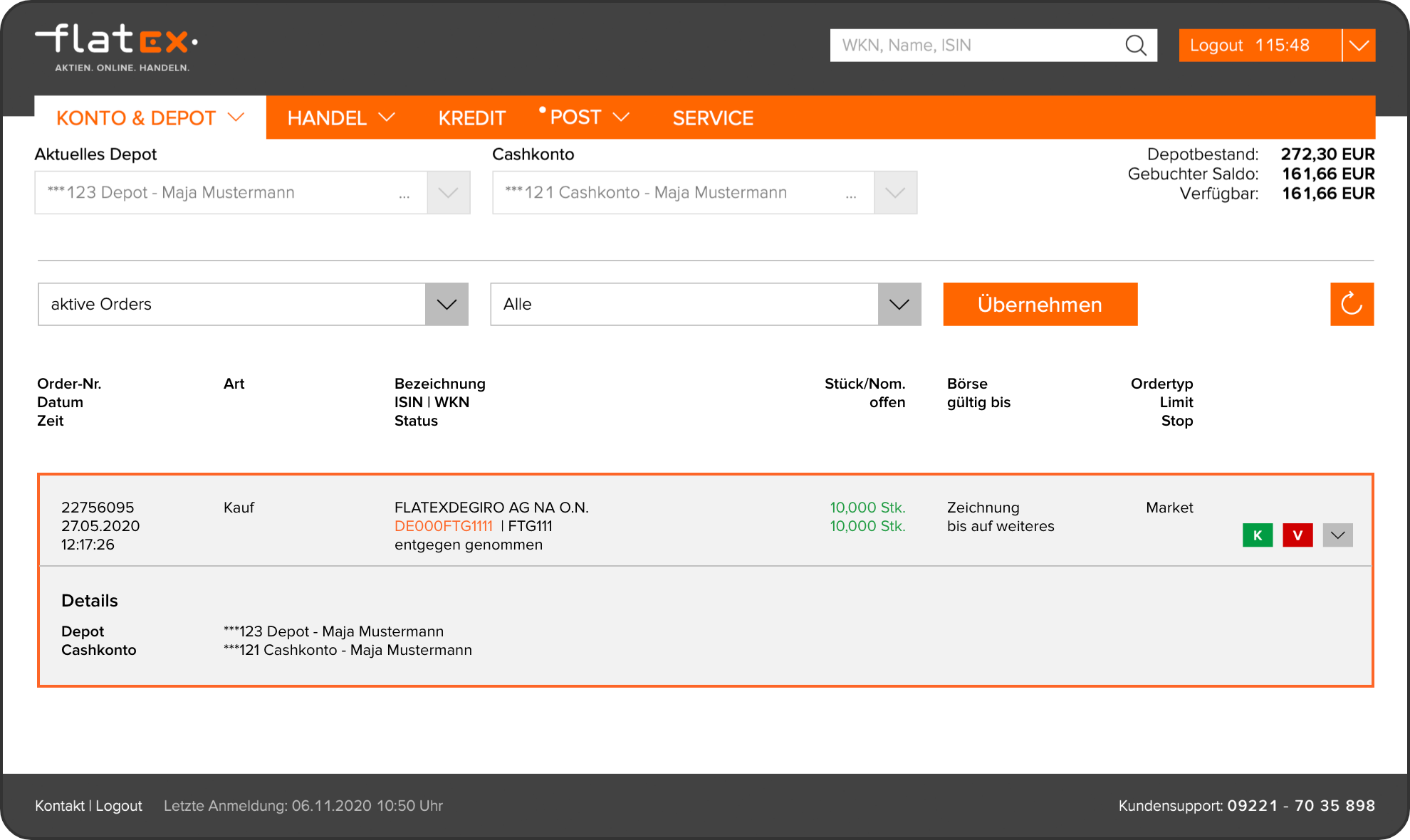Open the ISIN DE000FTG1111 link

tap(444, 526)
